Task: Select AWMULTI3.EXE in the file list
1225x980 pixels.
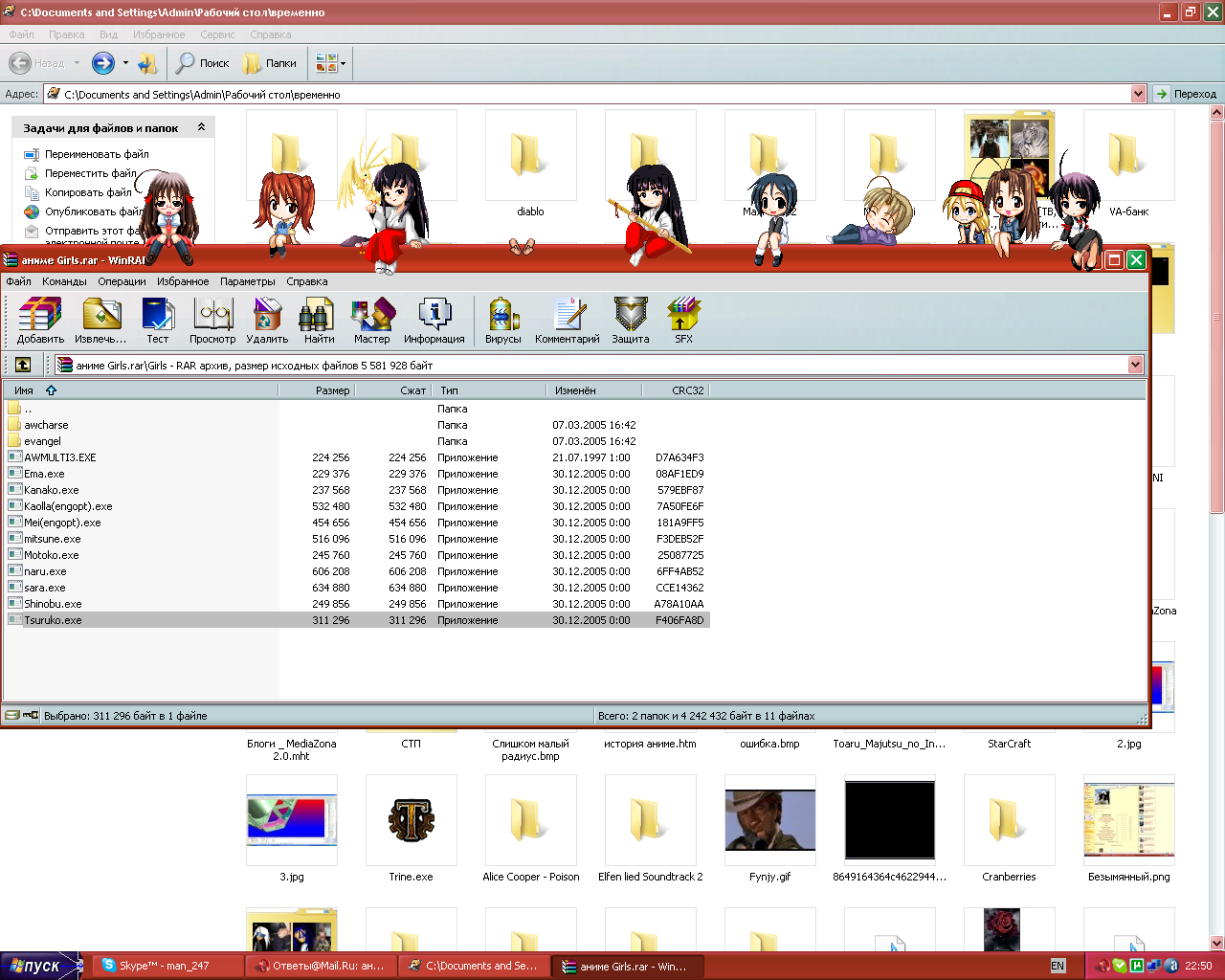Action: point(60,457)
